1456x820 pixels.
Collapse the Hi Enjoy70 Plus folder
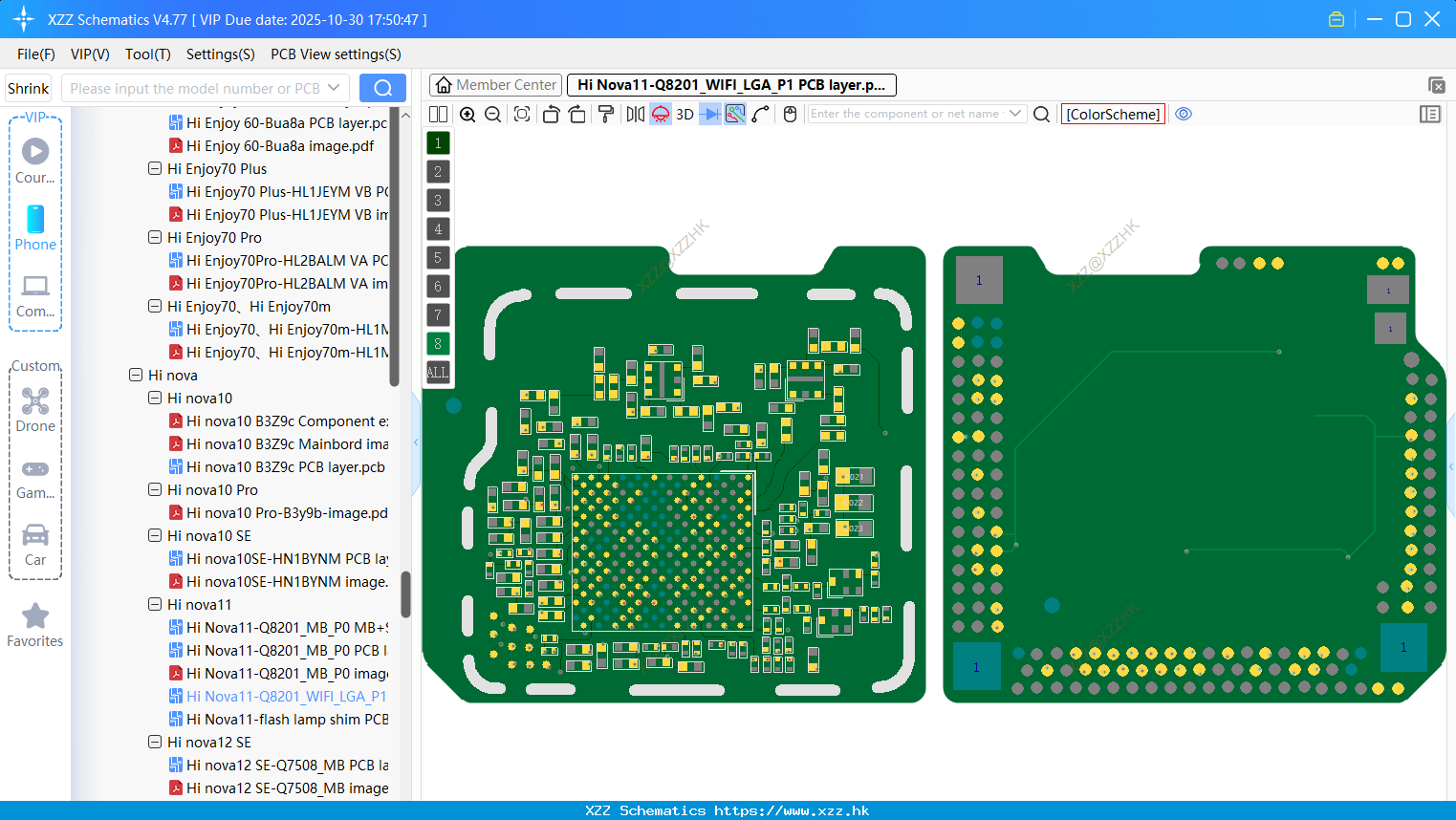click(155, 168)
